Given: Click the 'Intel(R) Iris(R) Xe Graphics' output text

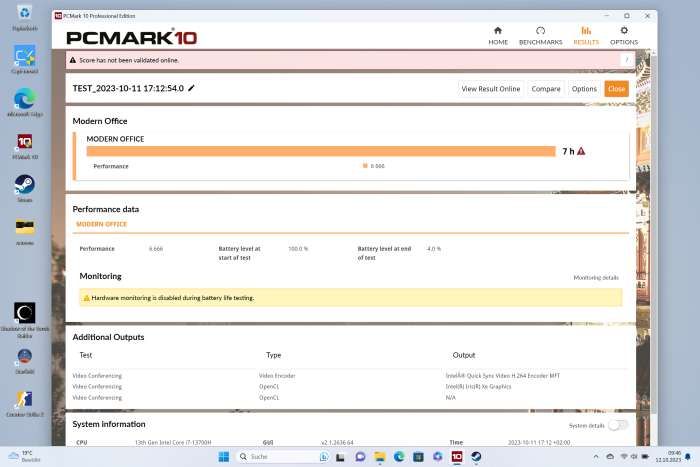Looking at the screenshot, I should point(478,387).
